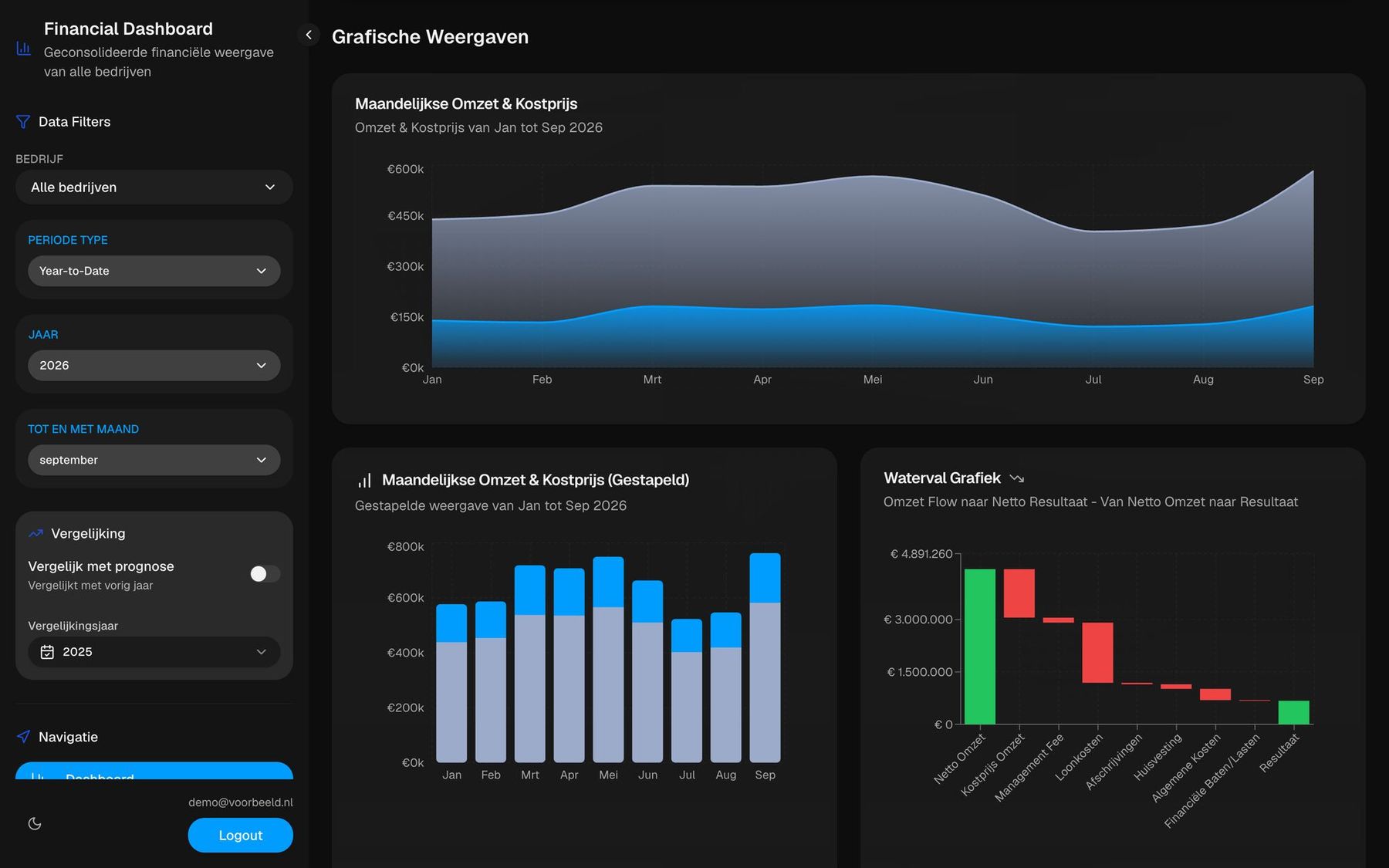Click the € 4.891.260 axis label
This screenshot has width=1389, height=868.
(x=921, y=554)
